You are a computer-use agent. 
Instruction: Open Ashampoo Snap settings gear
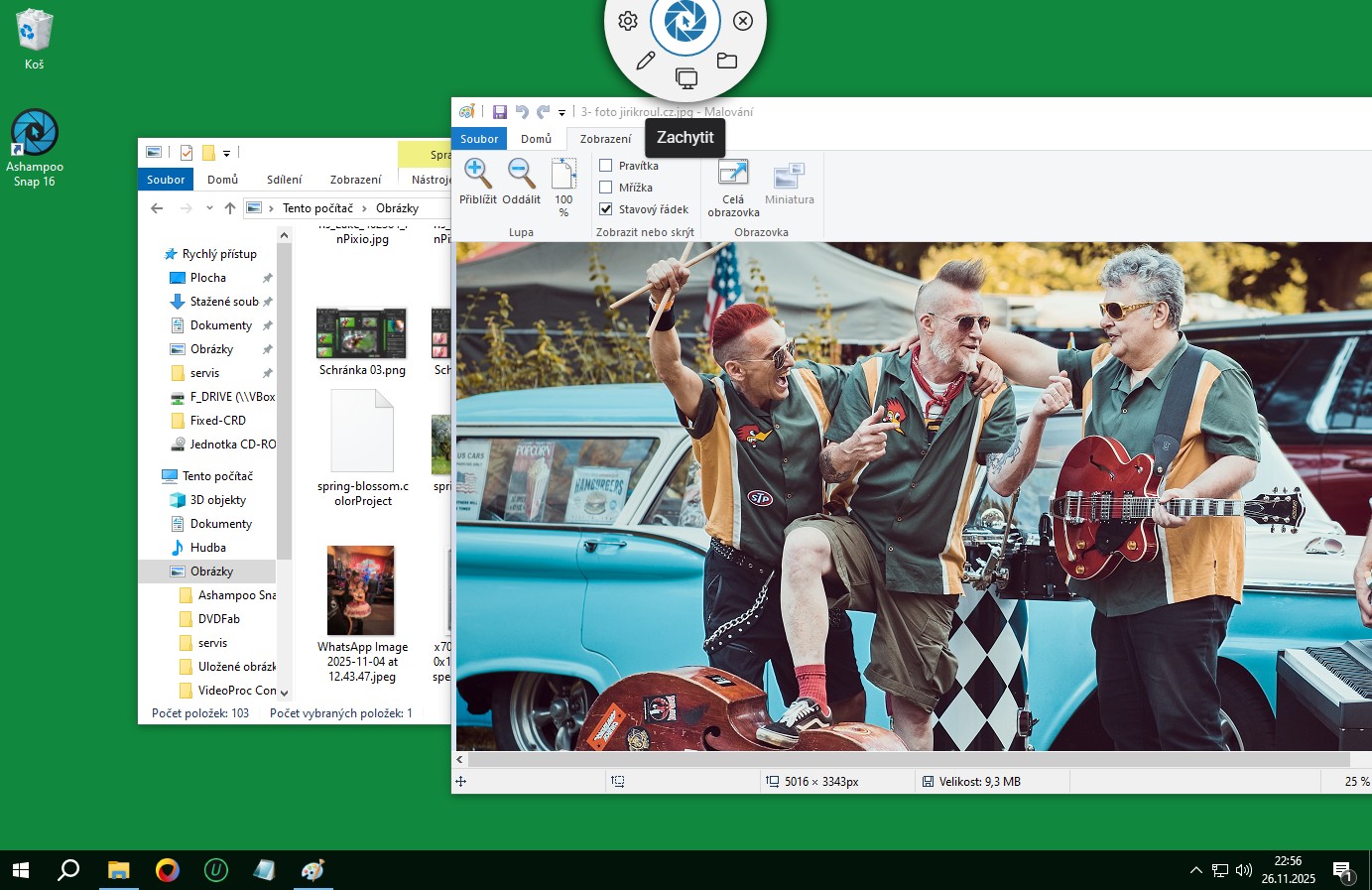pyautogui.click(x=628, y=21)
